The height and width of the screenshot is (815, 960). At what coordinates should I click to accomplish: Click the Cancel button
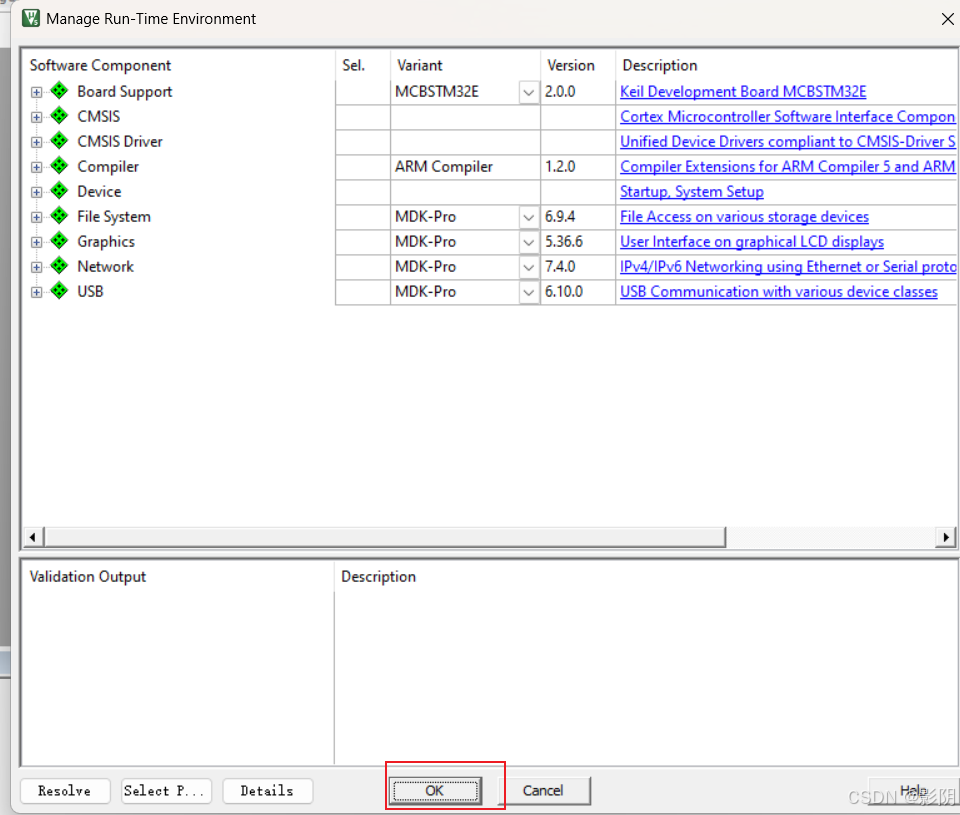(x=543, y=791)
